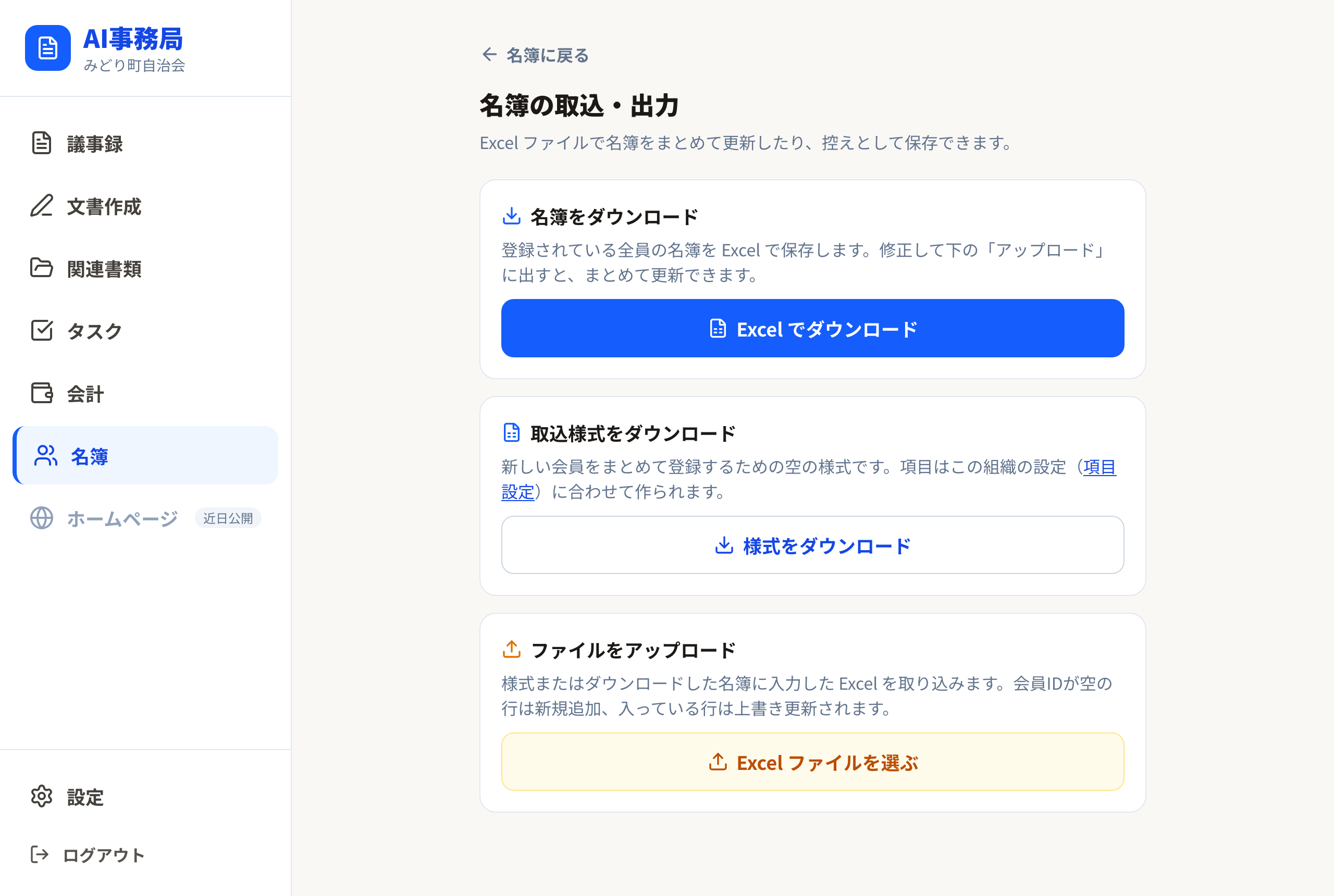The height and width of the screenshot is (896, 1334).
Task: Click download icon next to 名簿をダウンロード heading
Action: tap(512, 217)
